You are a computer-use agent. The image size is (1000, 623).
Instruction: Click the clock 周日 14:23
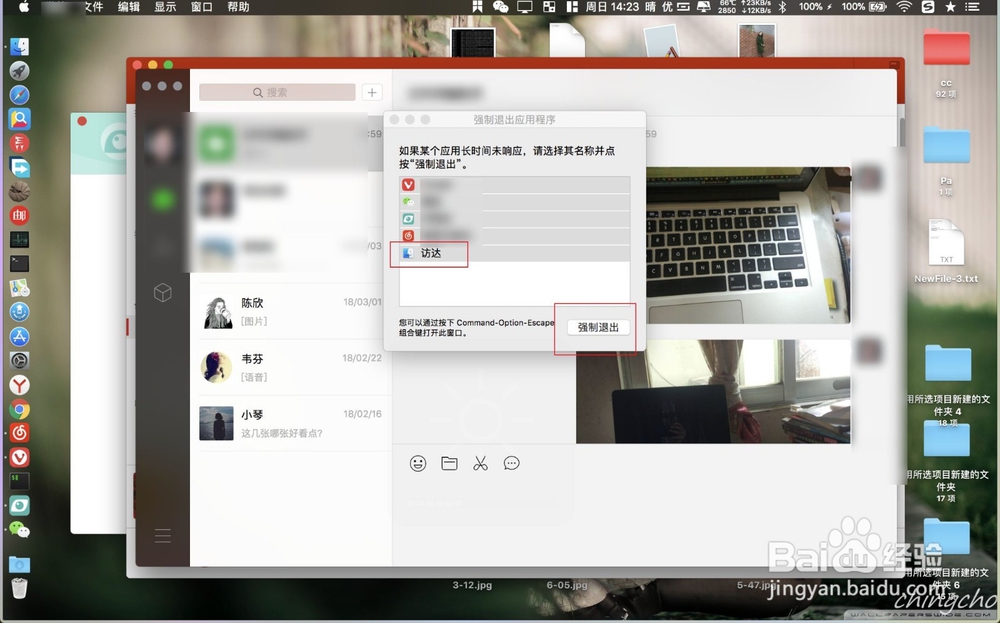point(612,7)
